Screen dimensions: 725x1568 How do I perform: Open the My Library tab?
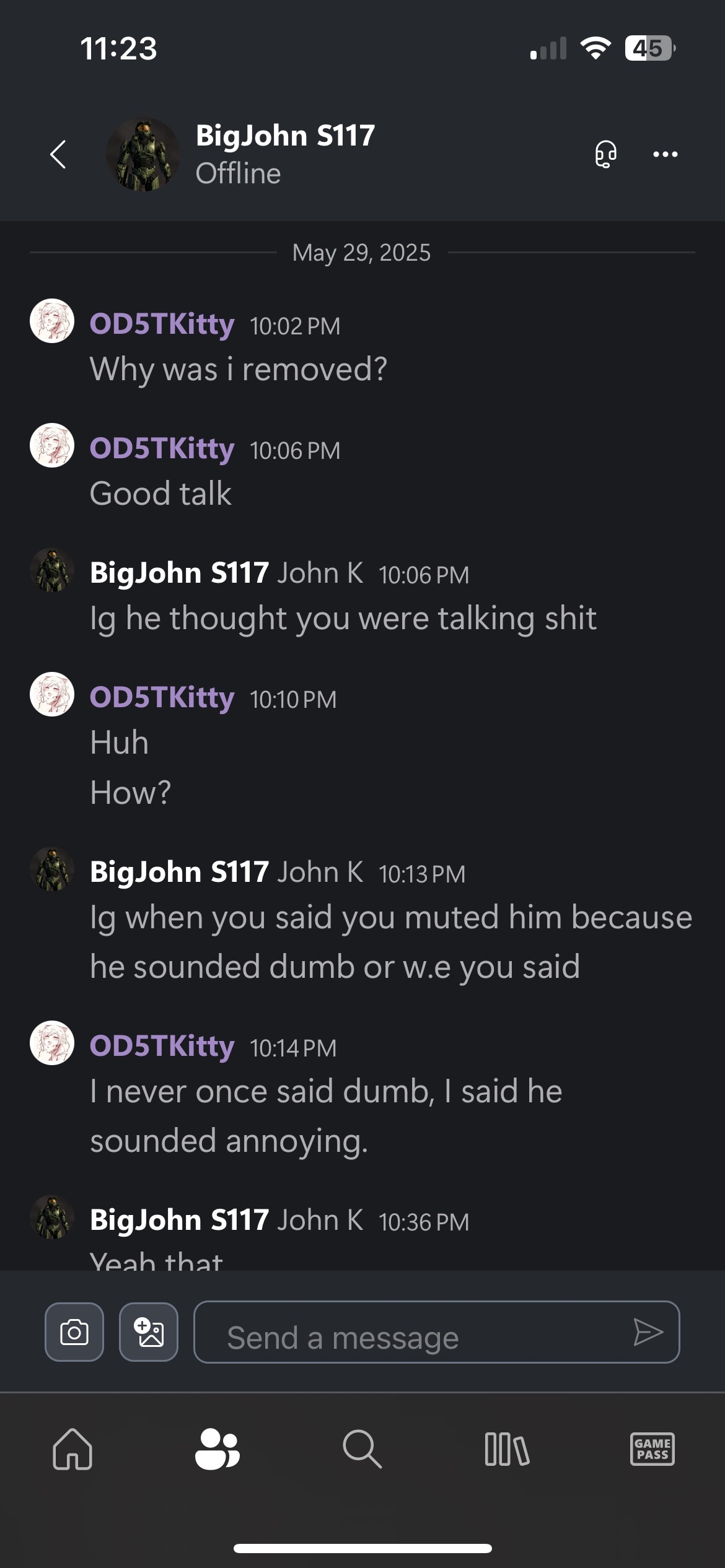pos(507,1449)
